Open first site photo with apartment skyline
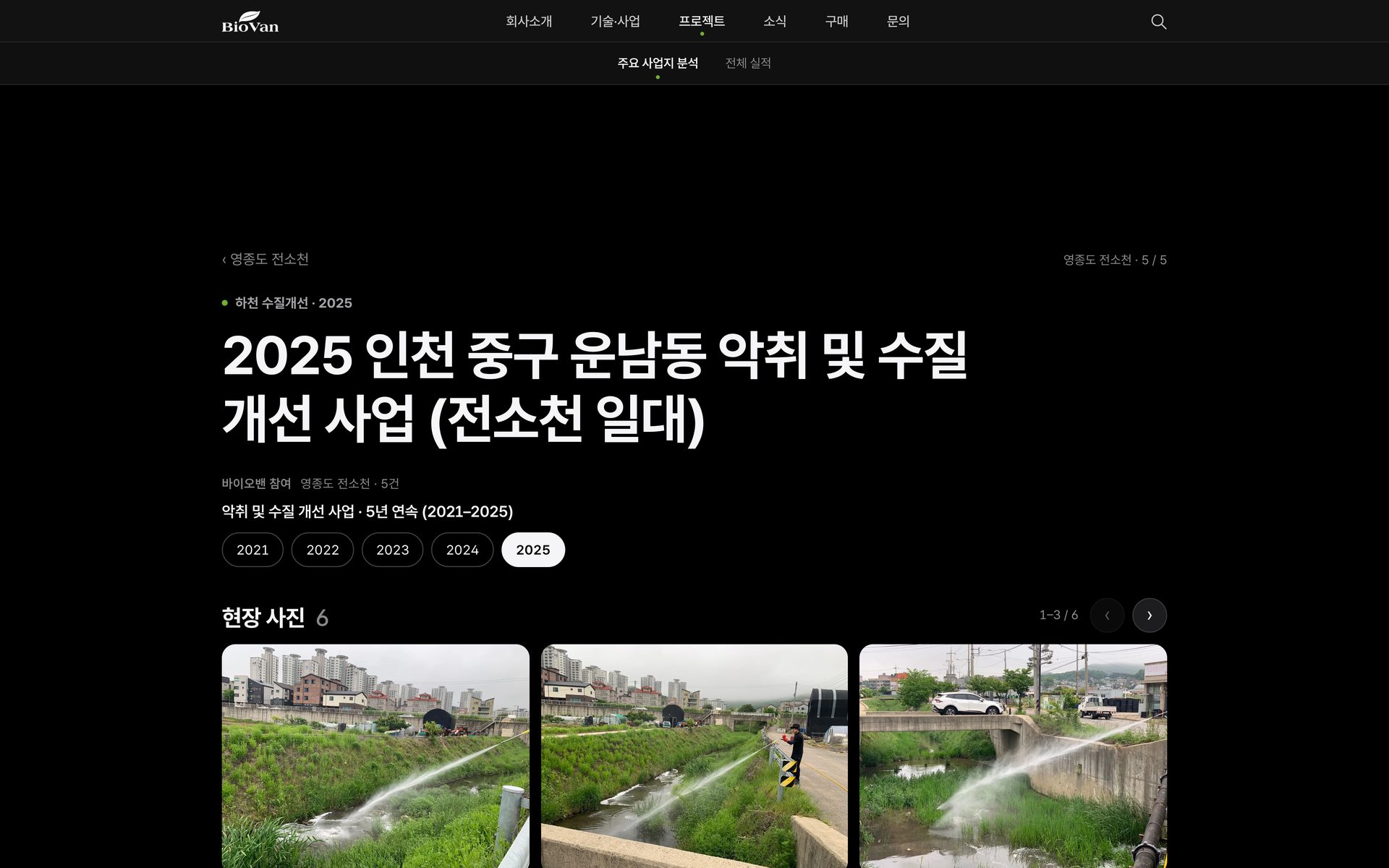Image resolution: width=1389 pixels, height=868 pixels. tap(375, 756)
